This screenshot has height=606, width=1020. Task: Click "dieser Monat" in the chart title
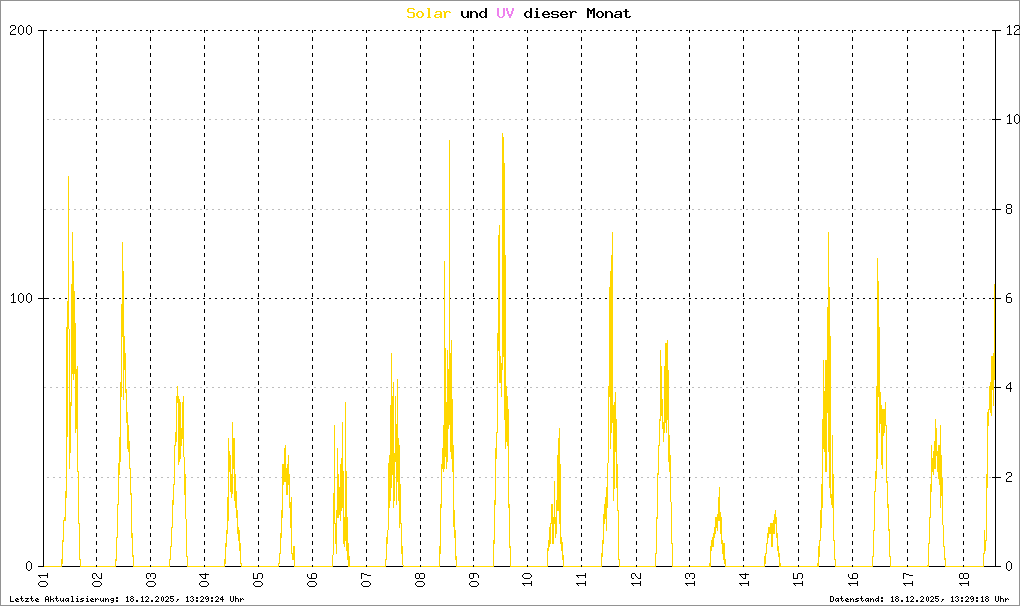click(x=578, y=13)
